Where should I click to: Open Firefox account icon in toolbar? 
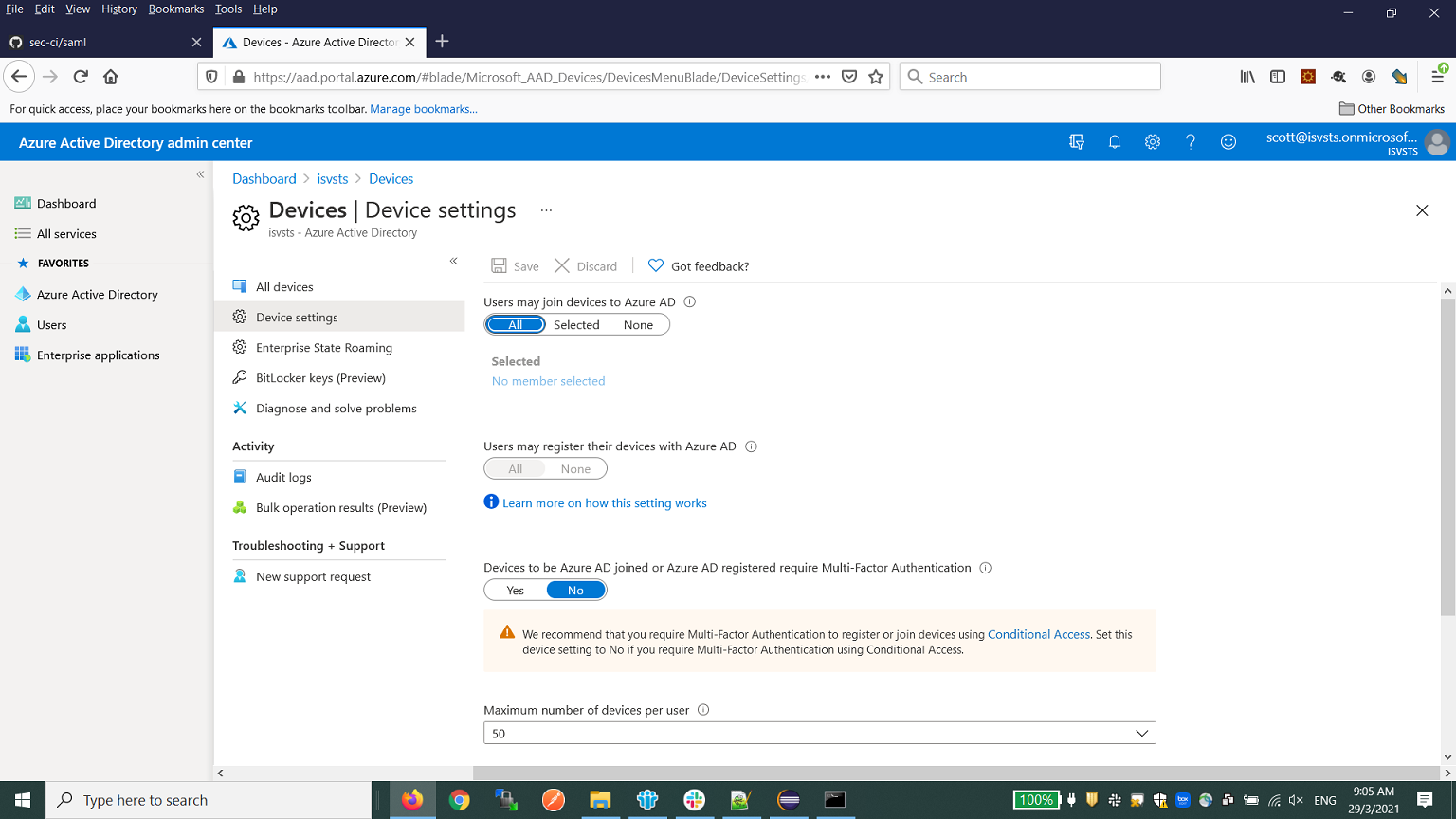click(x=1369, y=77)
